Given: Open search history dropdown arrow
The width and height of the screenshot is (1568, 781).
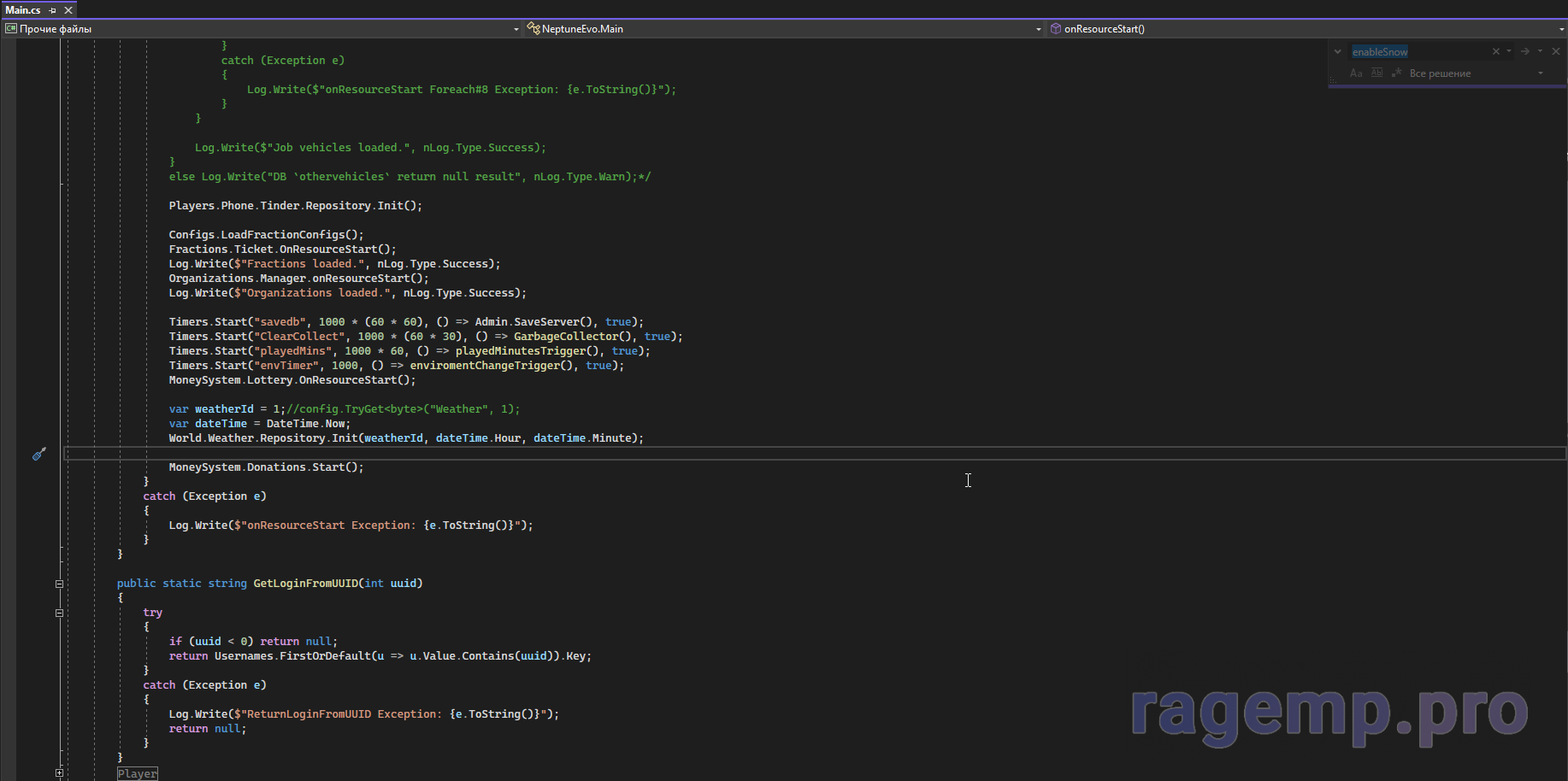Looking at the screenshot, I should tap(1509, 51).
